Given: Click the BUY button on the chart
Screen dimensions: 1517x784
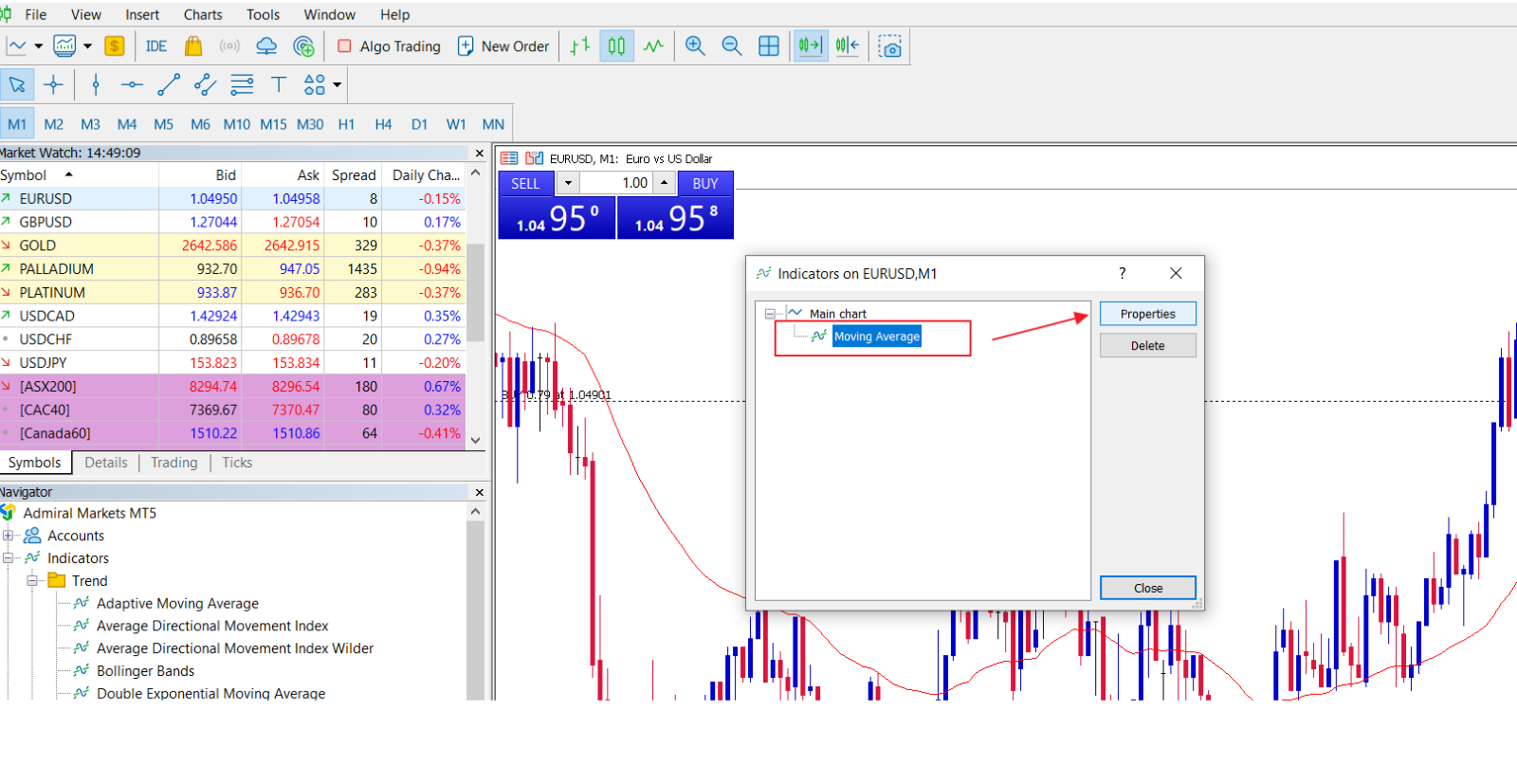Looking at the screenshot, I should coord(705,183).
